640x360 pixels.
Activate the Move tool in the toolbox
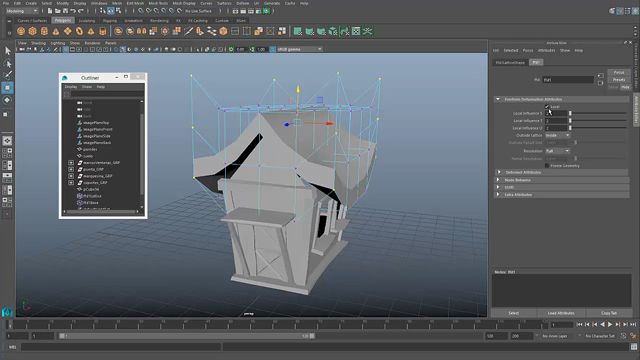coord(7,88)
